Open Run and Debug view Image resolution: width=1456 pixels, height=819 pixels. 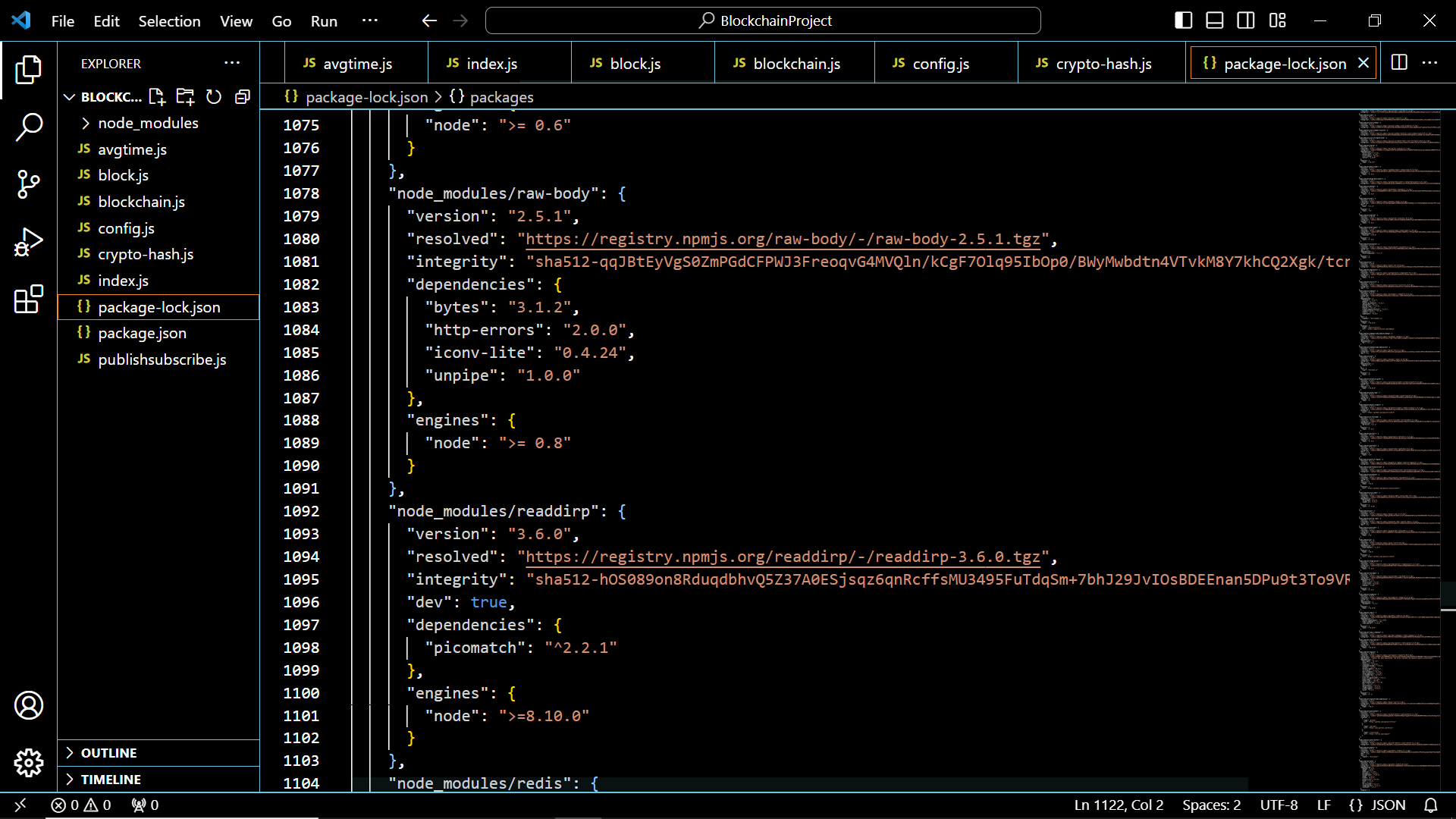click(29, 243)
